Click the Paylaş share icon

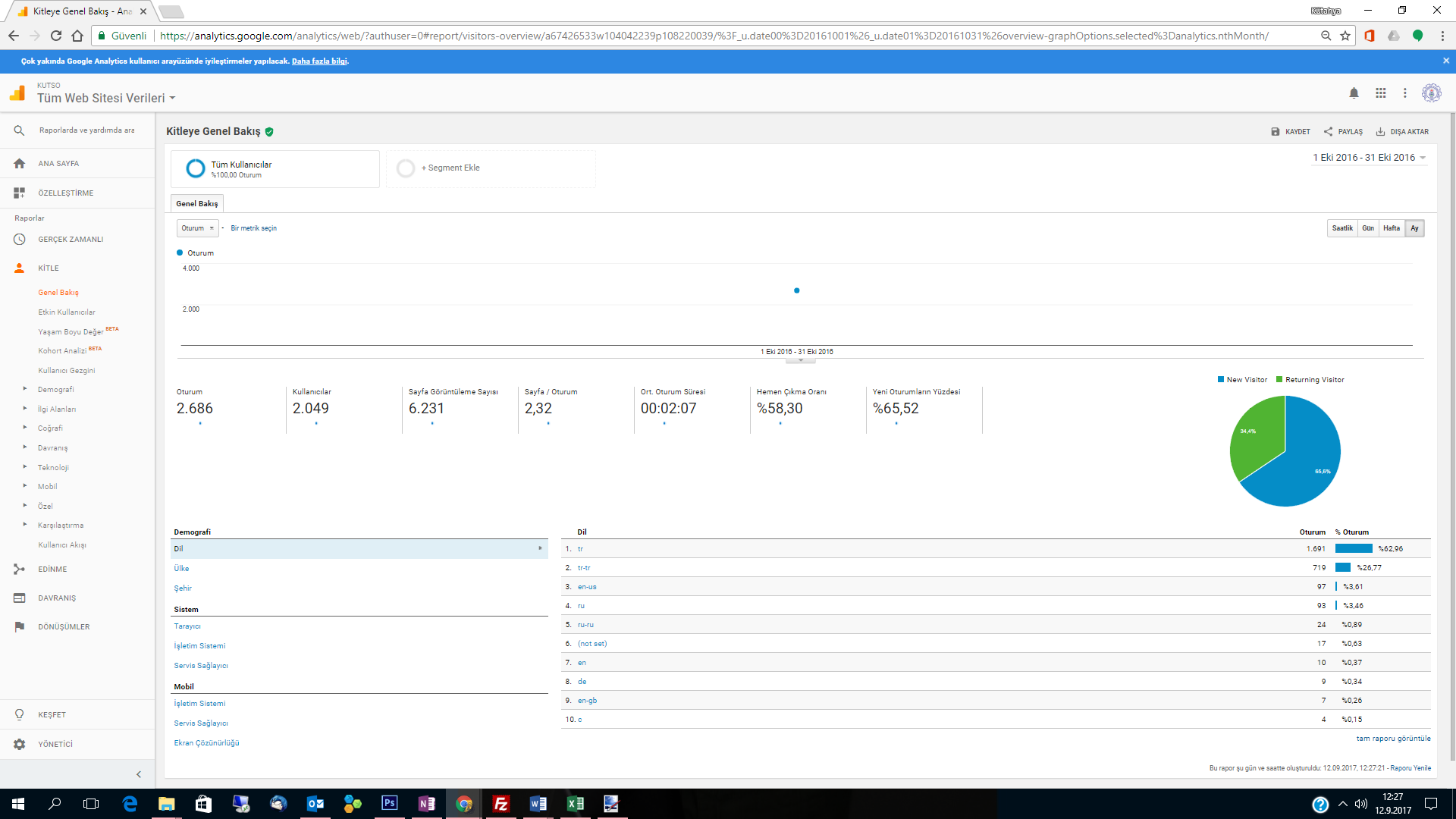pyautogui.click(x=1328, y=132)
